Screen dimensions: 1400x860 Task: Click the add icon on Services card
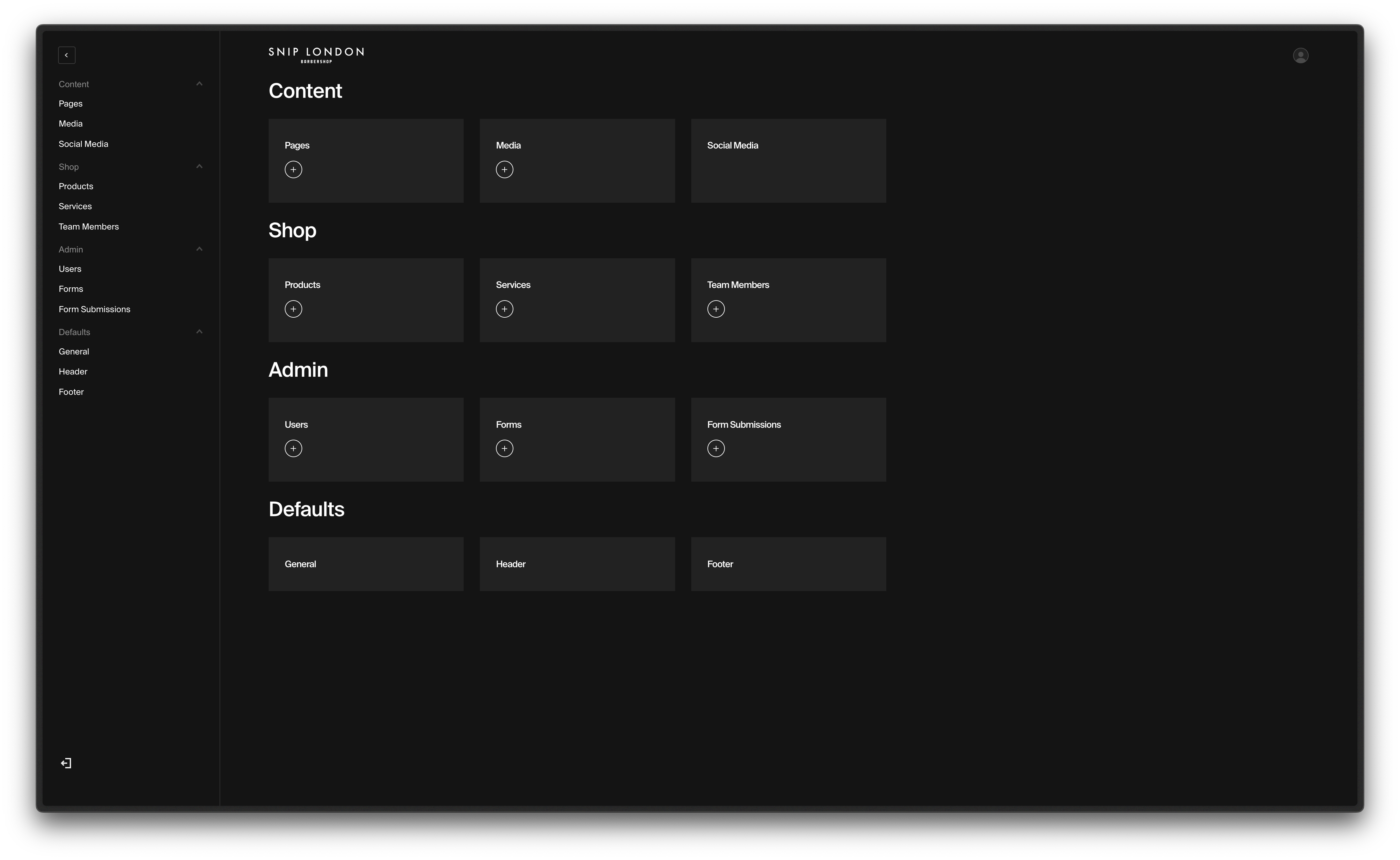(x=504, y=308)
